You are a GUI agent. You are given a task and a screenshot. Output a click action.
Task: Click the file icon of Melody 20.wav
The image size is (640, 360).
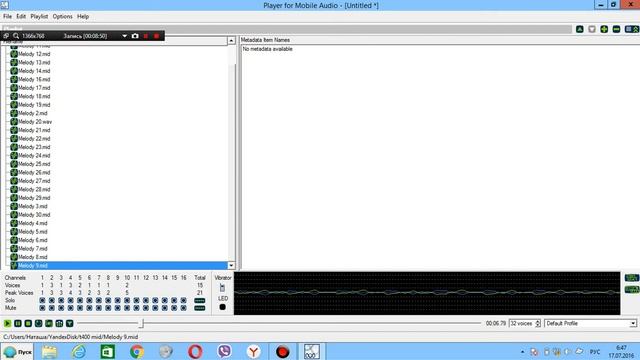[14, 122]
